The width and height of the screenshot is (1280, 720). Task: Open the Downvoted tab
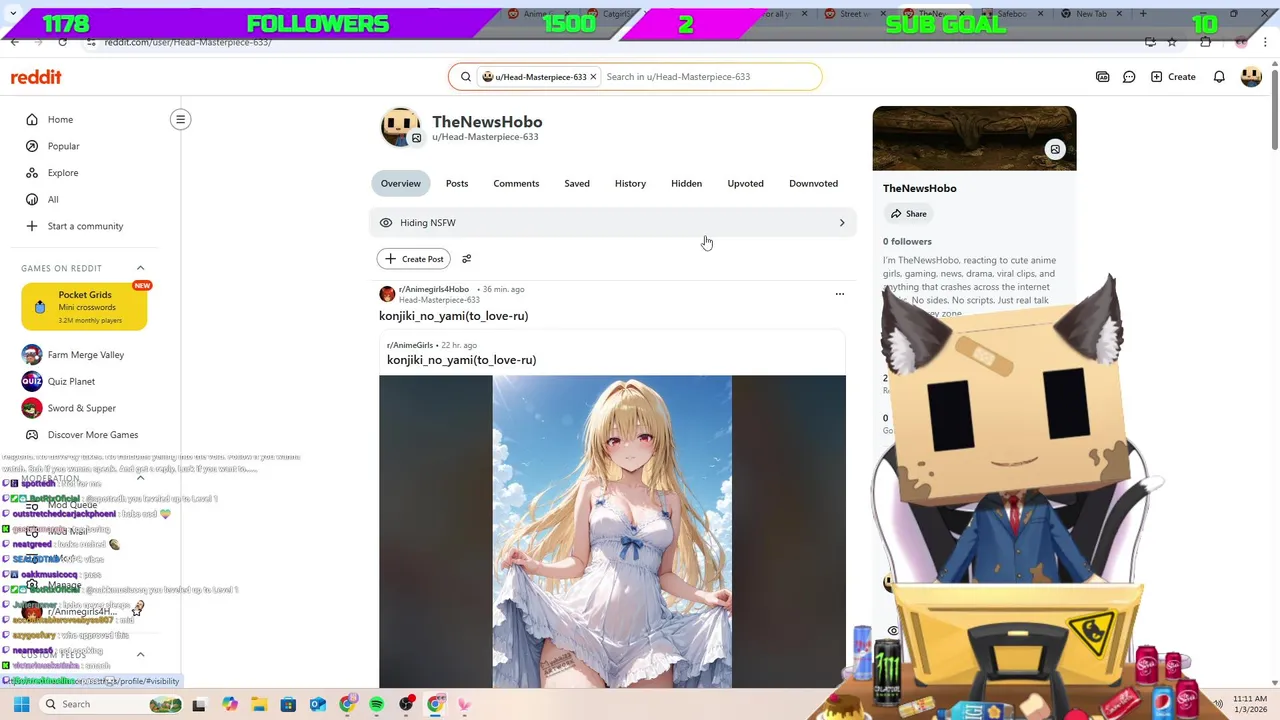tap(813, 184)
